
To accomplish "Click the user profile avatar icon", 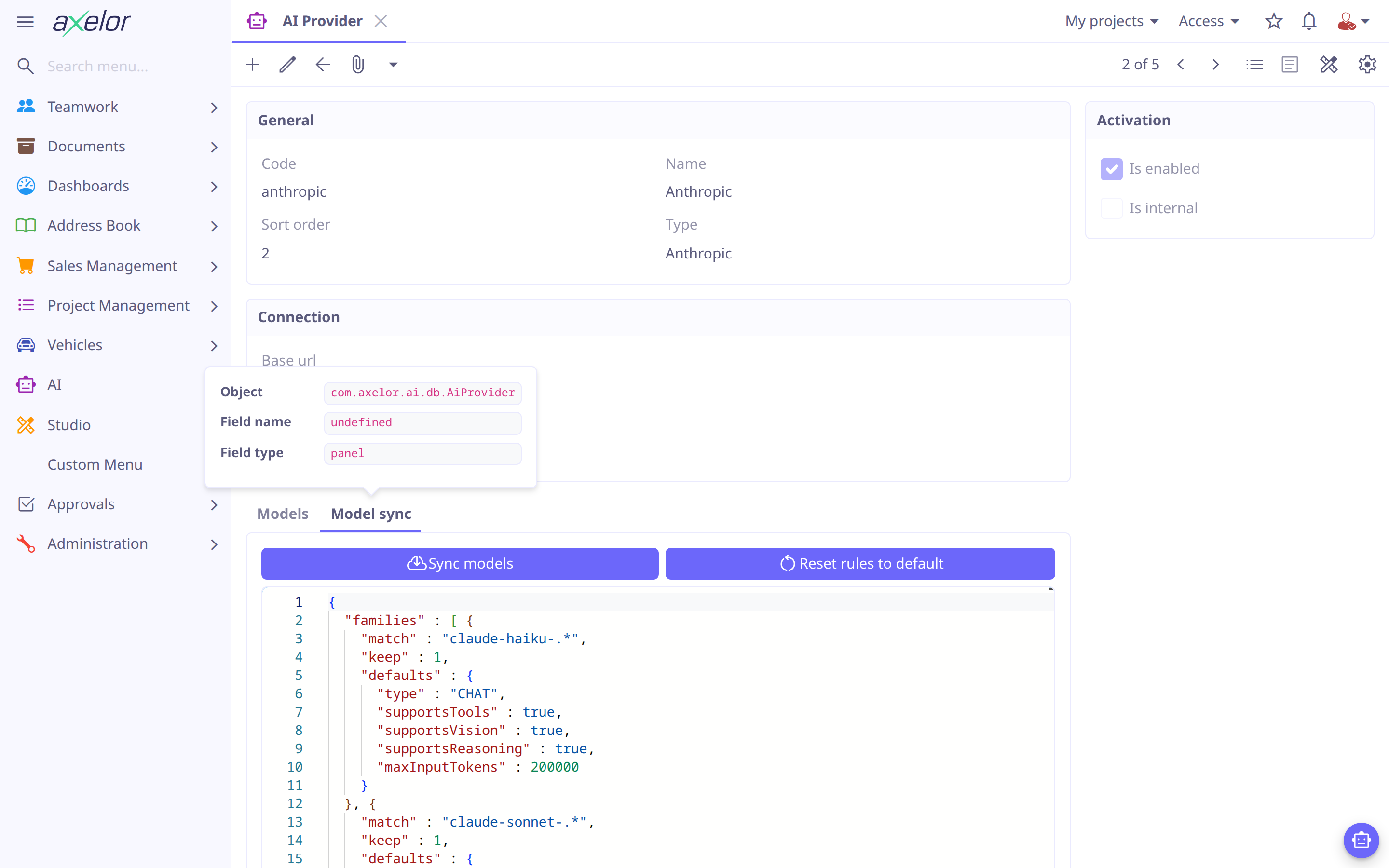I will (x=1346, y=21).
